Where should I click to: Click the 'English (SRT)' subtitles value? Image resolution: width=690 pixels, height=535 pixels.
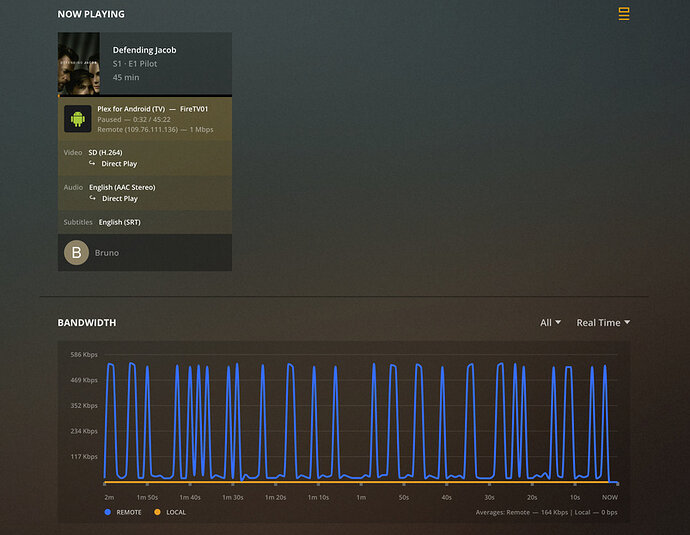[x=120, y=222]
